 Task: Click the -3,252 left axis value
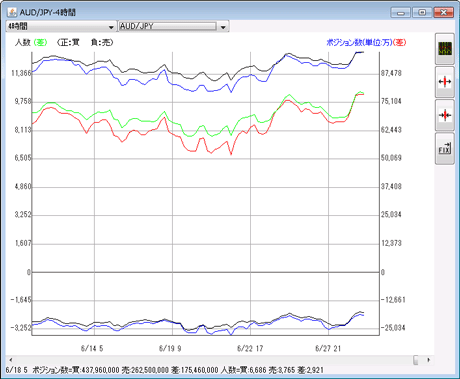click(21, 328)
